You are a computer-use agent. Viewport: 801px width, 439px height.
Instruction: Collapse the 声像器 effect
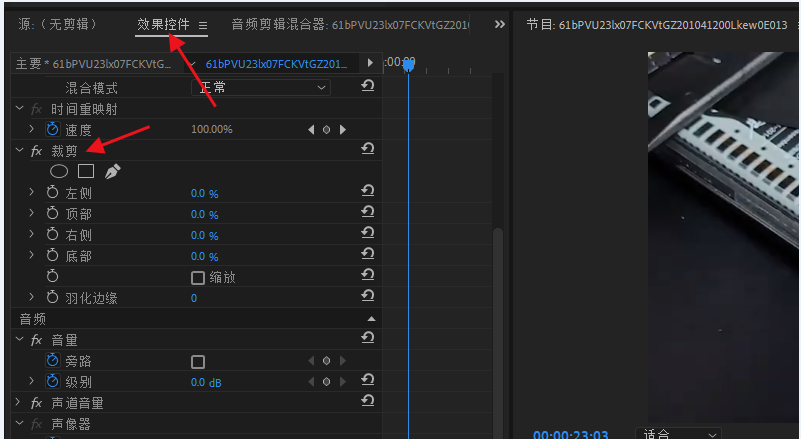[x=19, y=423]
